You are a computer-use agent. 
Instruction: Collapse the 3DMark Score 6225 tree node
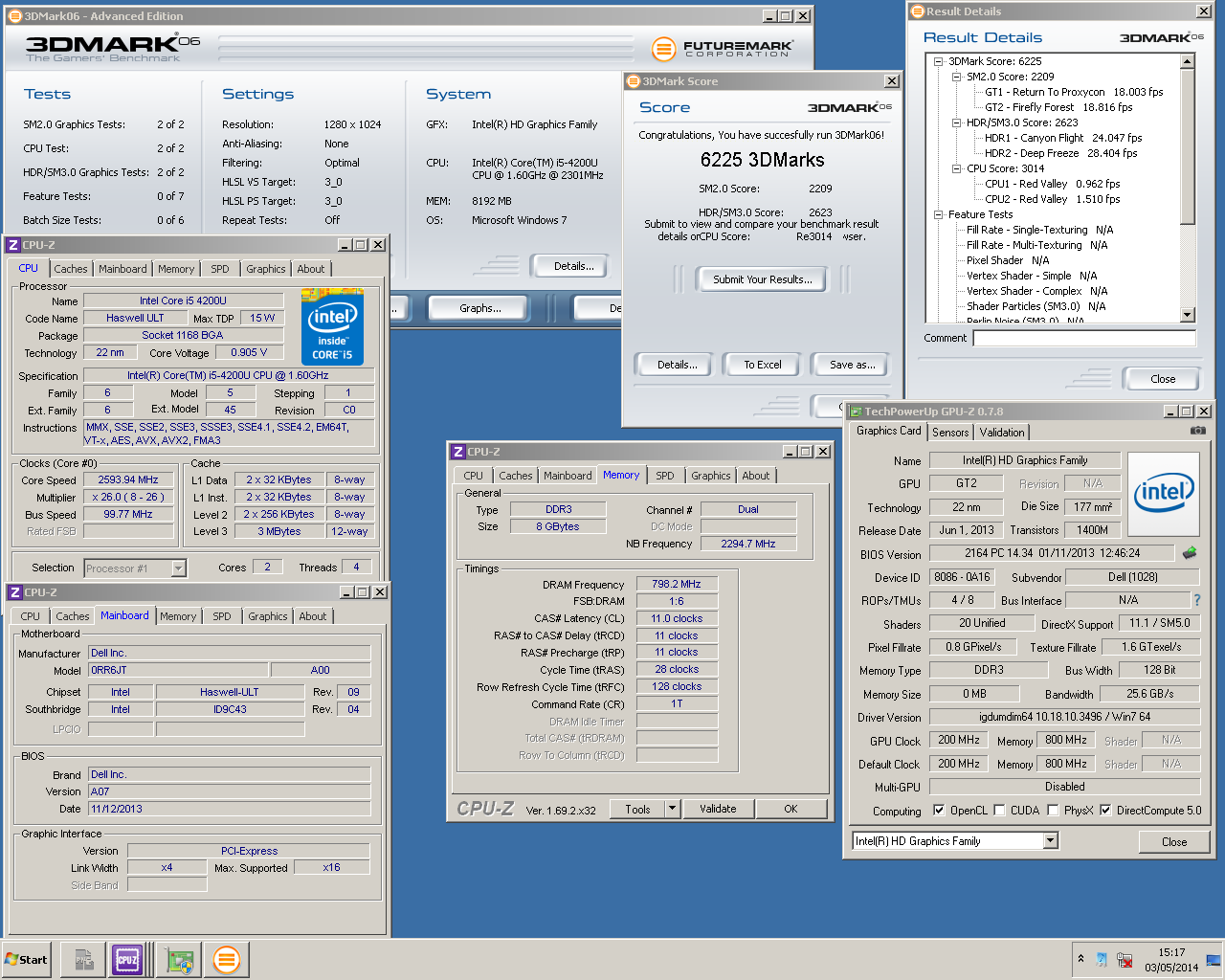(939, 61)
